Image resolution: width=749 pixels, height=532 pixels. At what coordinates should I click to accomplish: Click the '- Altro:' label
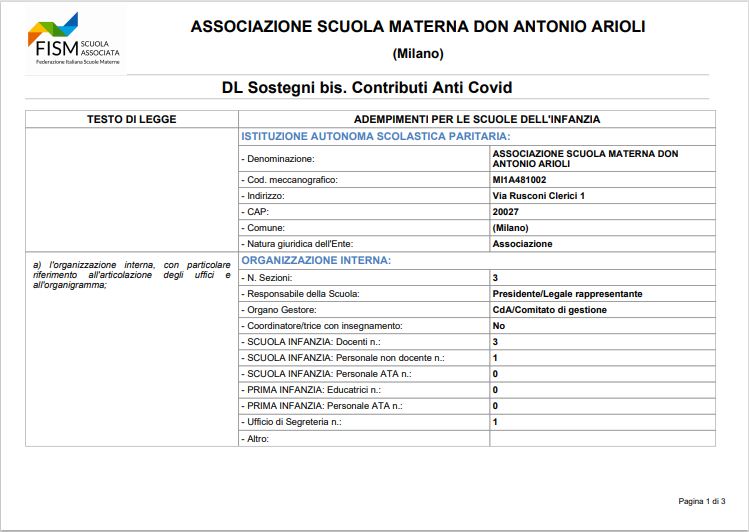click(255, 439)
